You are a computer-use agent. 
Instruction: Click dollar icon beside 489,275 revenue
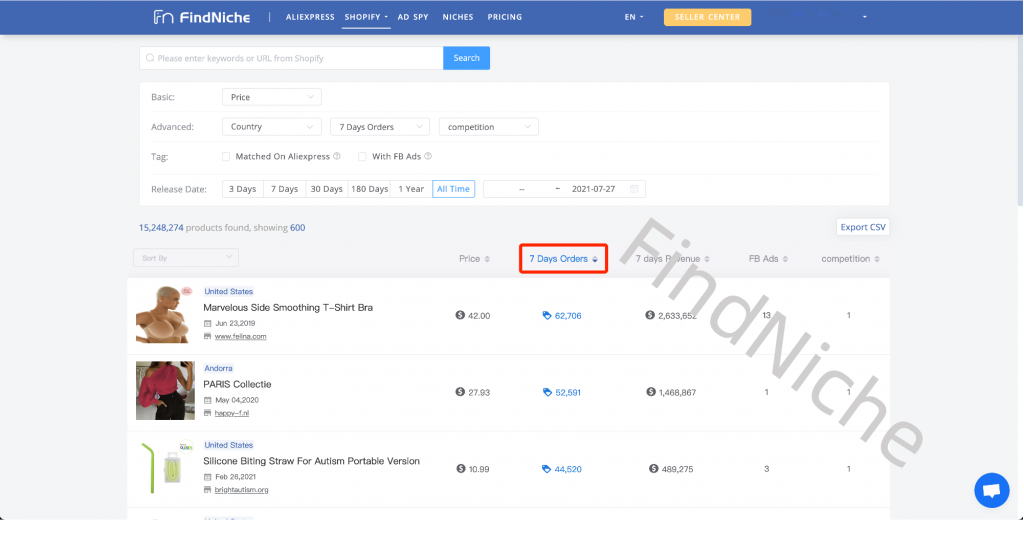[654, 469]
